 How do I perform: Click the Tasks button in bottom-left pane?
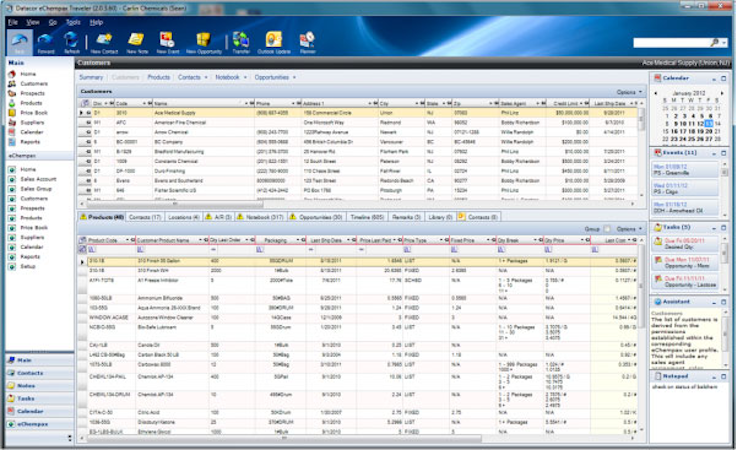point(36,398)
